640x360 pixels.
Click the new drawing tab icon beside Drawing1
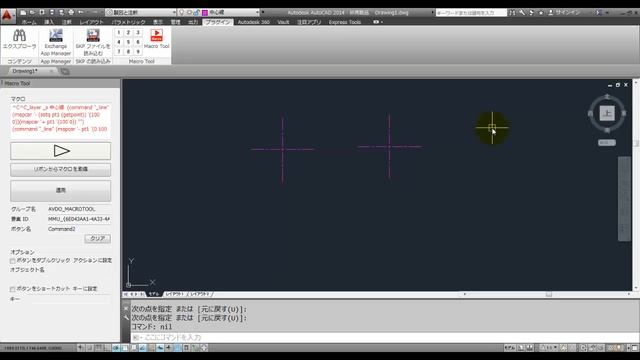pyautogui.click(x=65, y=71)
